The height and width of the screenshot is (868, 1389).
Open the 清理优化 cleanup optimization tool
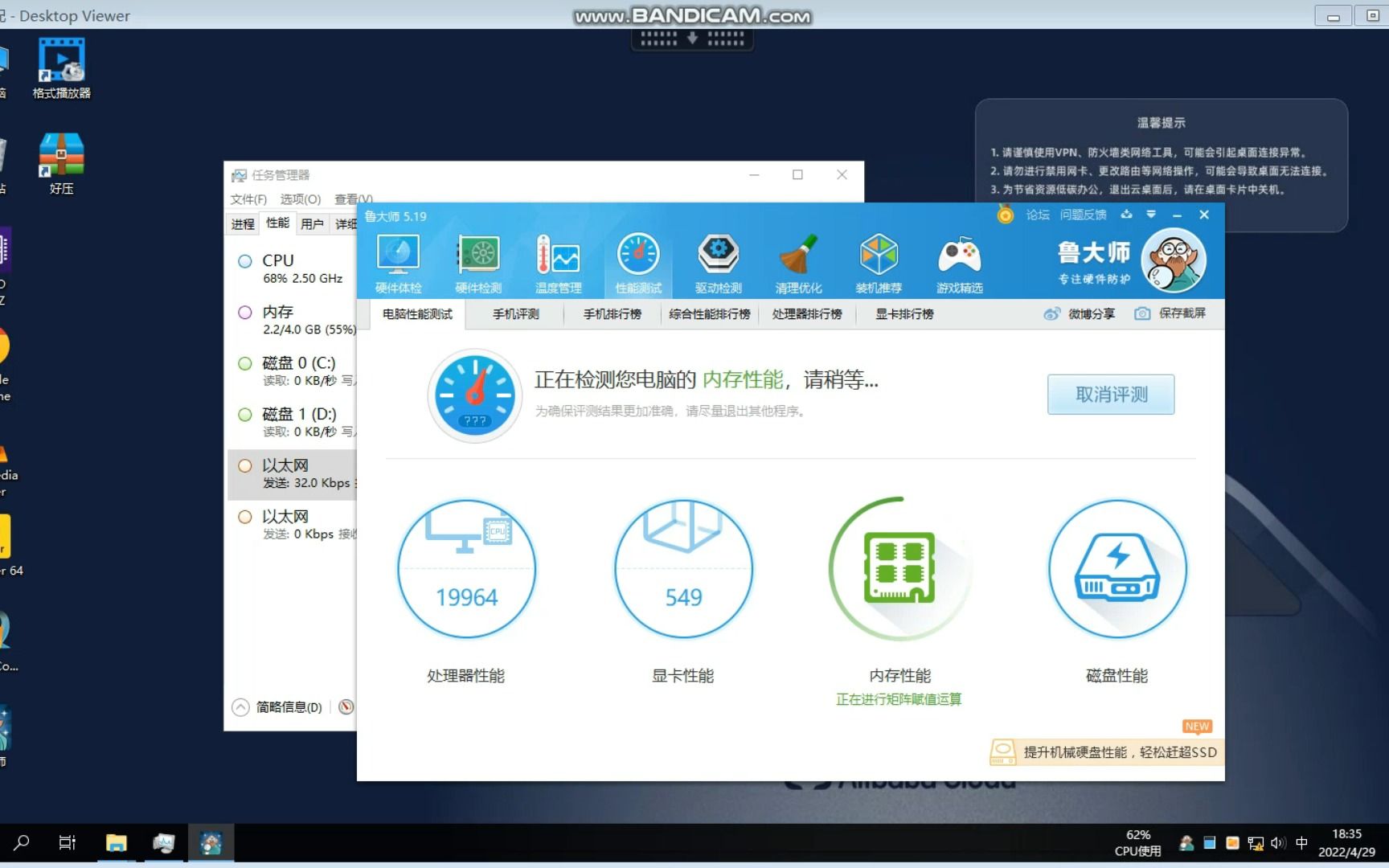[798, 261]
